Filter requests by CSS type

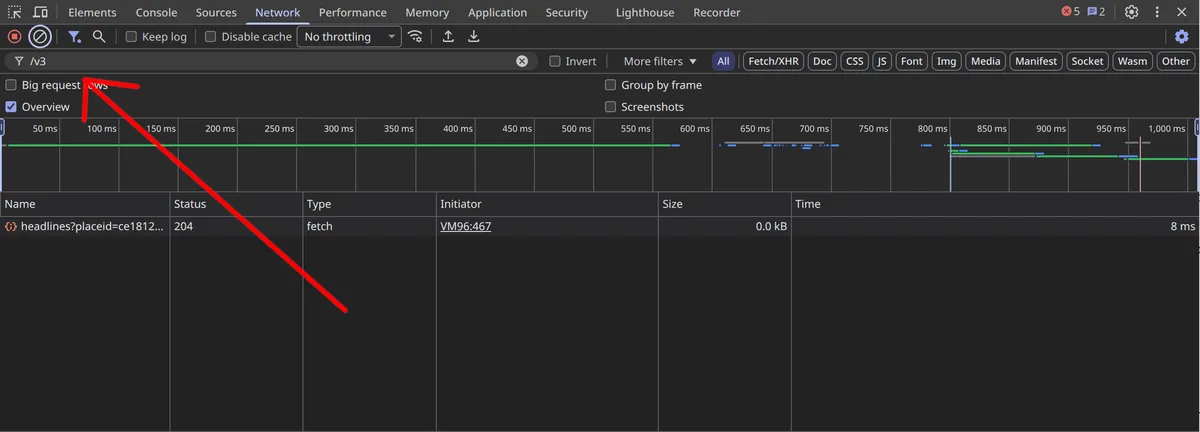[854, 61]
